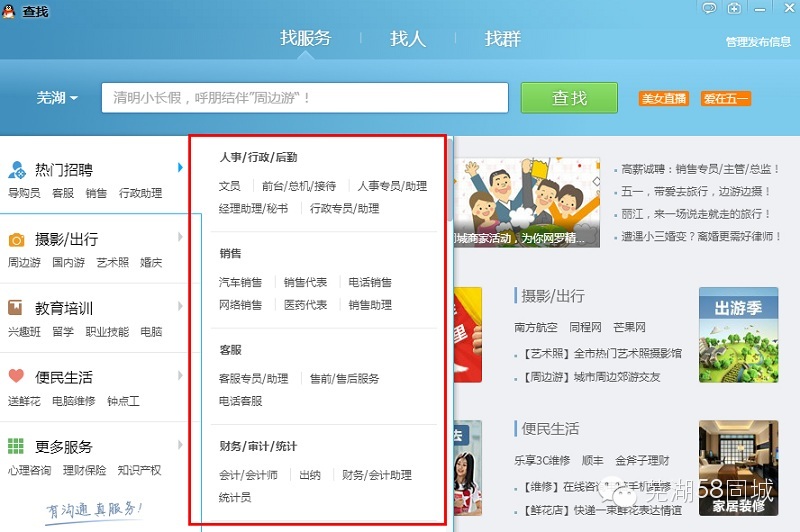The height and width of the screenshot is (532, 800).
Task: Expand the 摄影/出行 category arrow
Action: tap(180, 237)
